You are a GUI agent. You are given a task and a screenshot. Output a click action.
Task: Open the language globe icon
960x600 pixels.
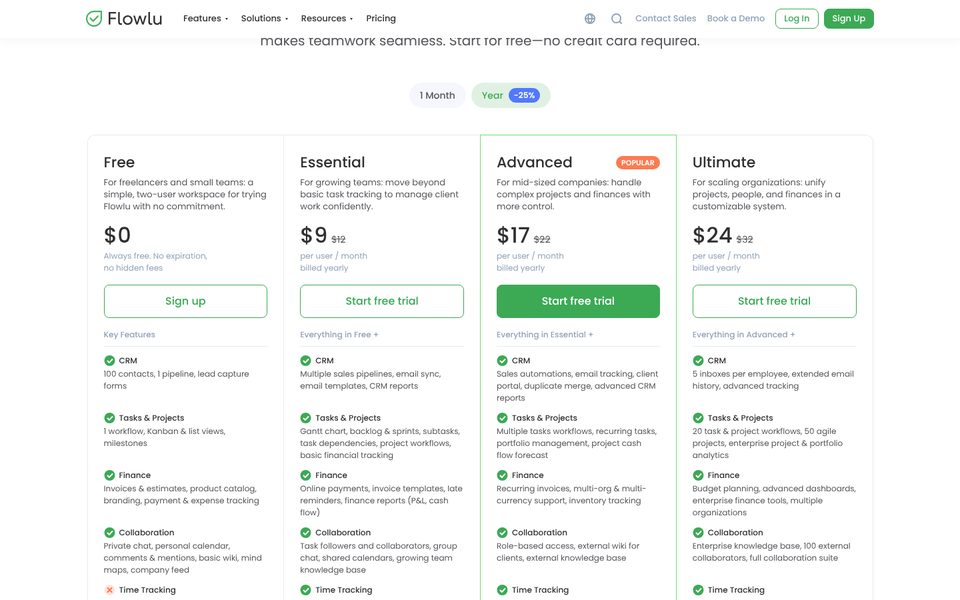(590, 18)
